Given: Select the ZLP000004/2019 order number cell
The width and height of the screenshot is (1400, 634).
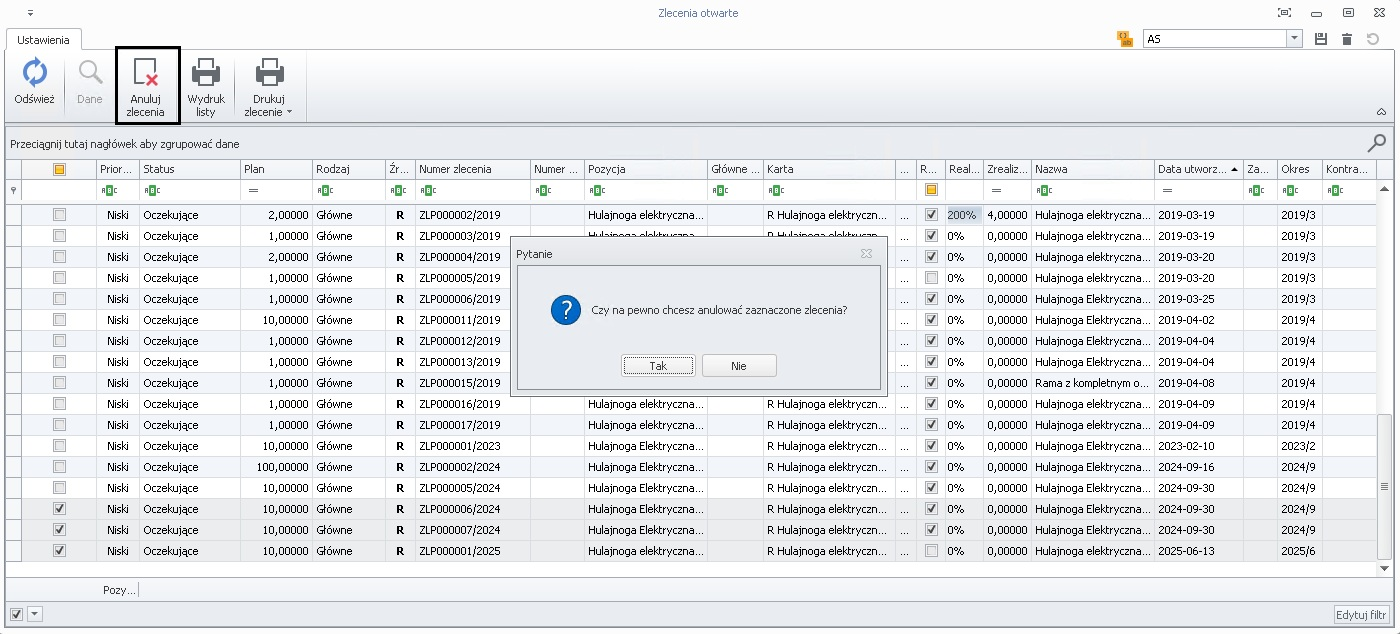Looking at the screenshot, I should tap(473, 257).
